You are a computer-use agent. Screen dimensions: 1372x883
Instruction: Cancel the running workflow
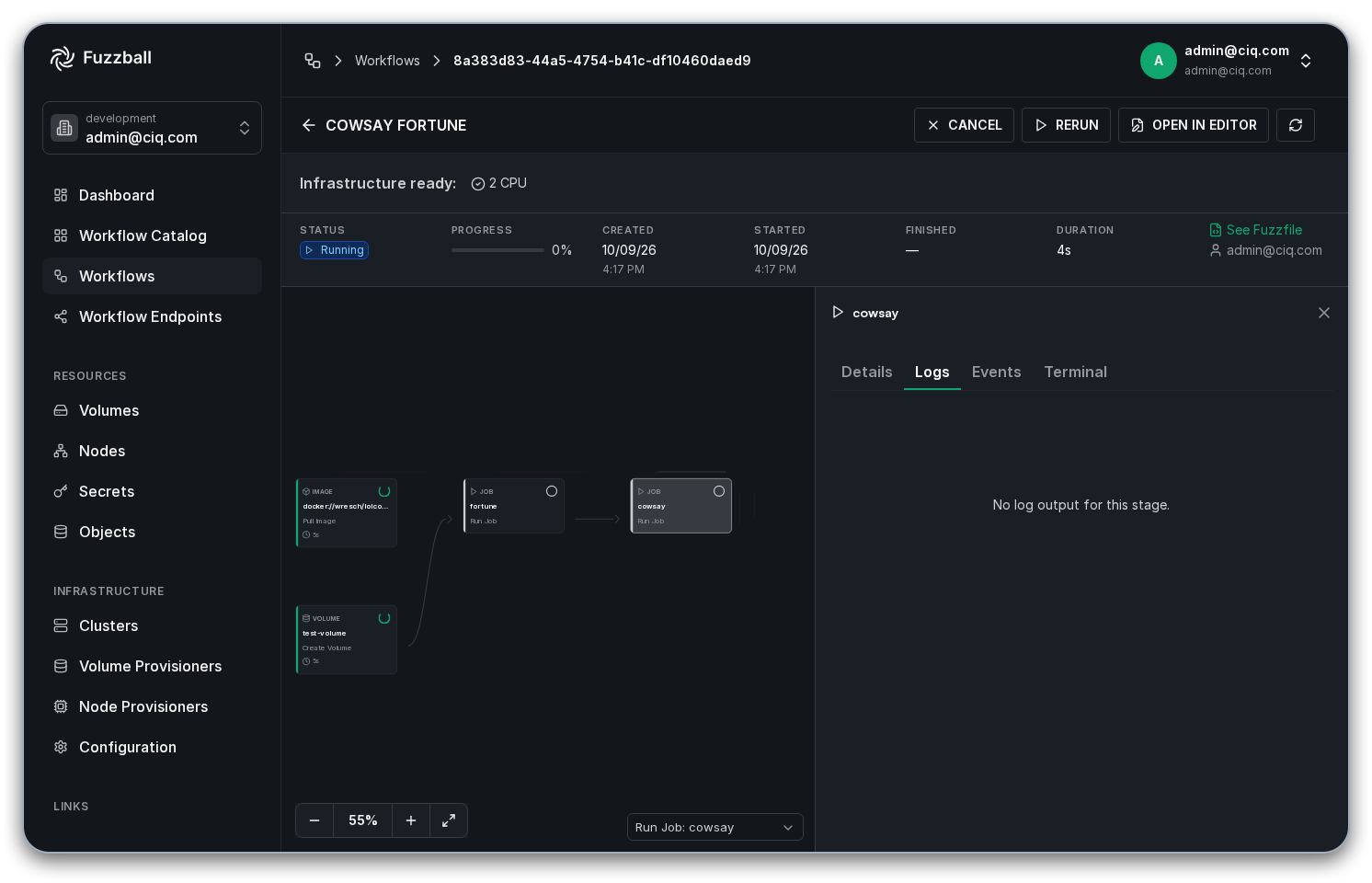(x=964, y=125)
